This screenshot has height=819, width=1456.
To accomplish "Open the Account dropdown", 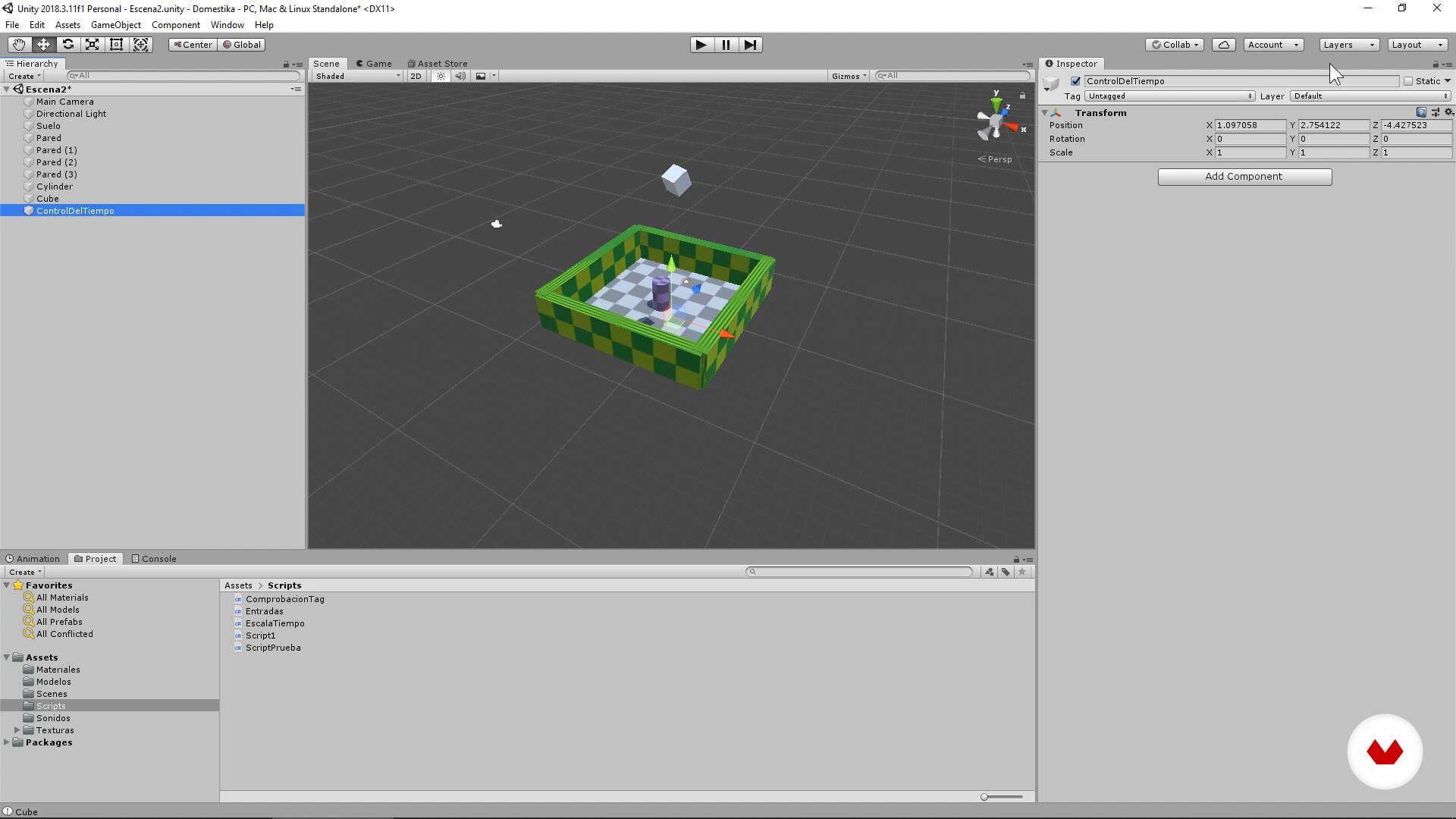I will tap(1273, 45).
